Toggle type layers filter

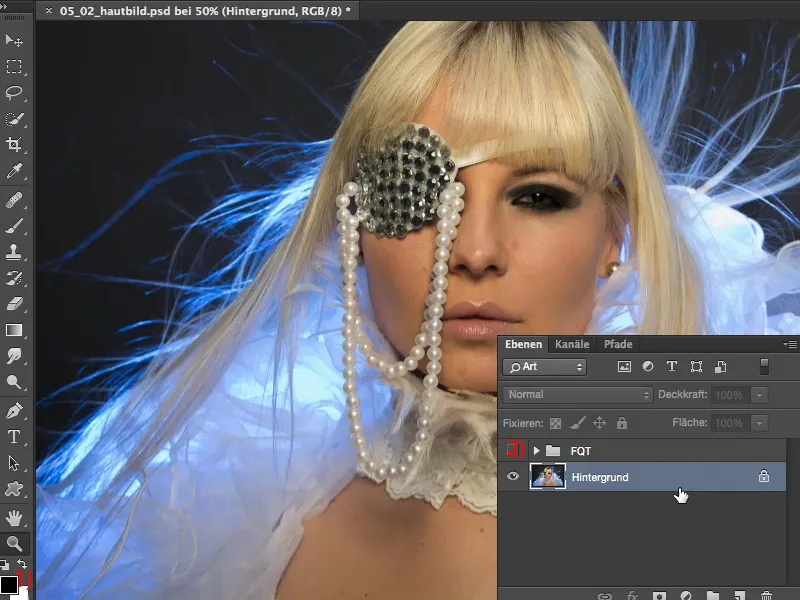pyautogui.click(x=672, y=366)
